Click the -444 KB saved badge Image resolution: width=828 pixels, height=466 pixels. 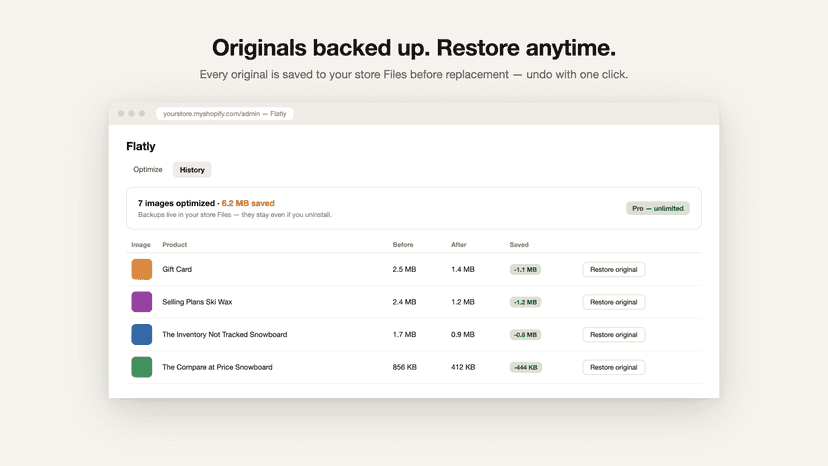(x=526, y=367)
